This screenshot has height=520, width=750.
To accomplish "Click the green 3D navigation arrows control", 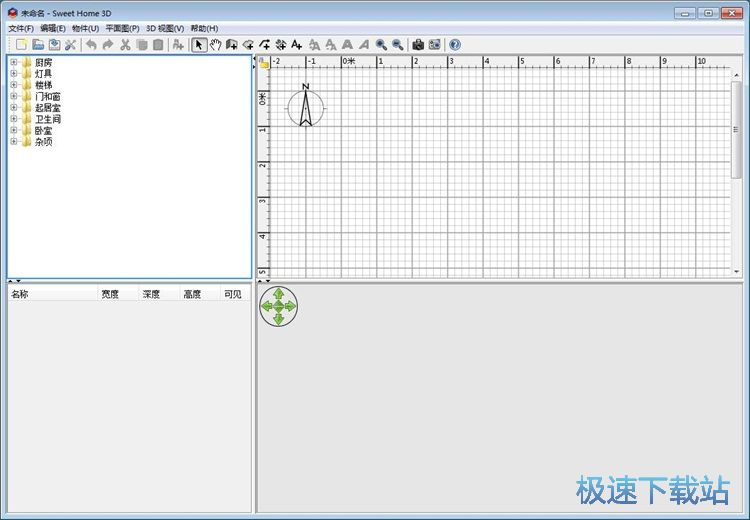I will 278,306.
